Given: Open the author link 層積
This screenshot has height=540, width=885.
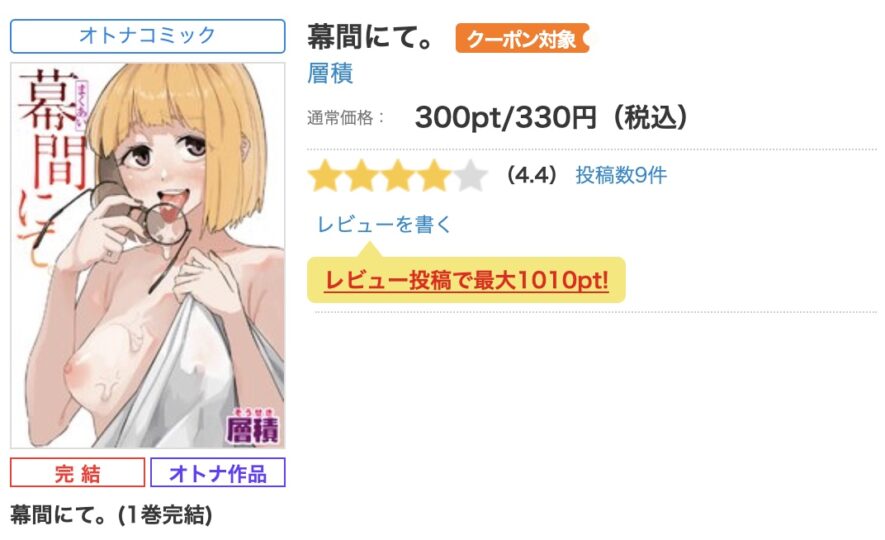Looking at the screenshot, I should (330, 73).
